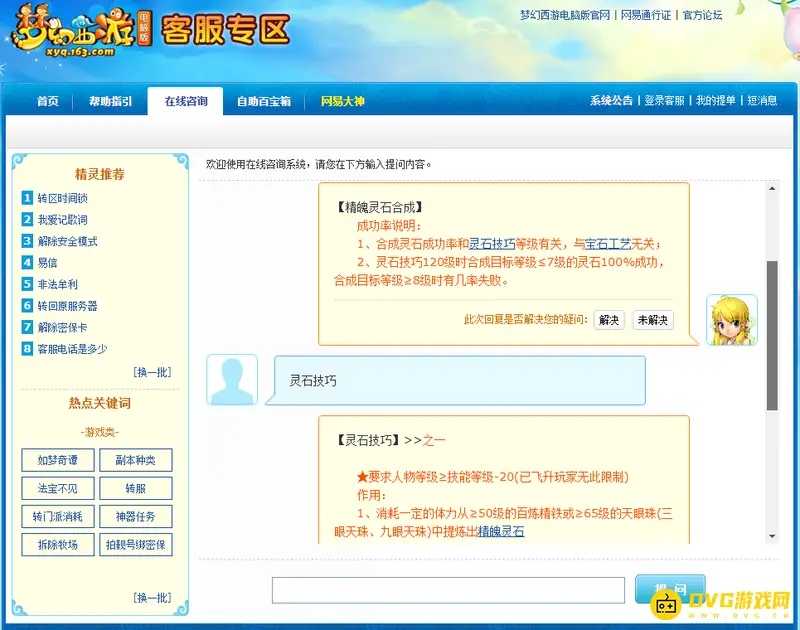Screen dimensions: 800x630
Task: Click the 副本种类 keyword button
Action: (136, 460)
